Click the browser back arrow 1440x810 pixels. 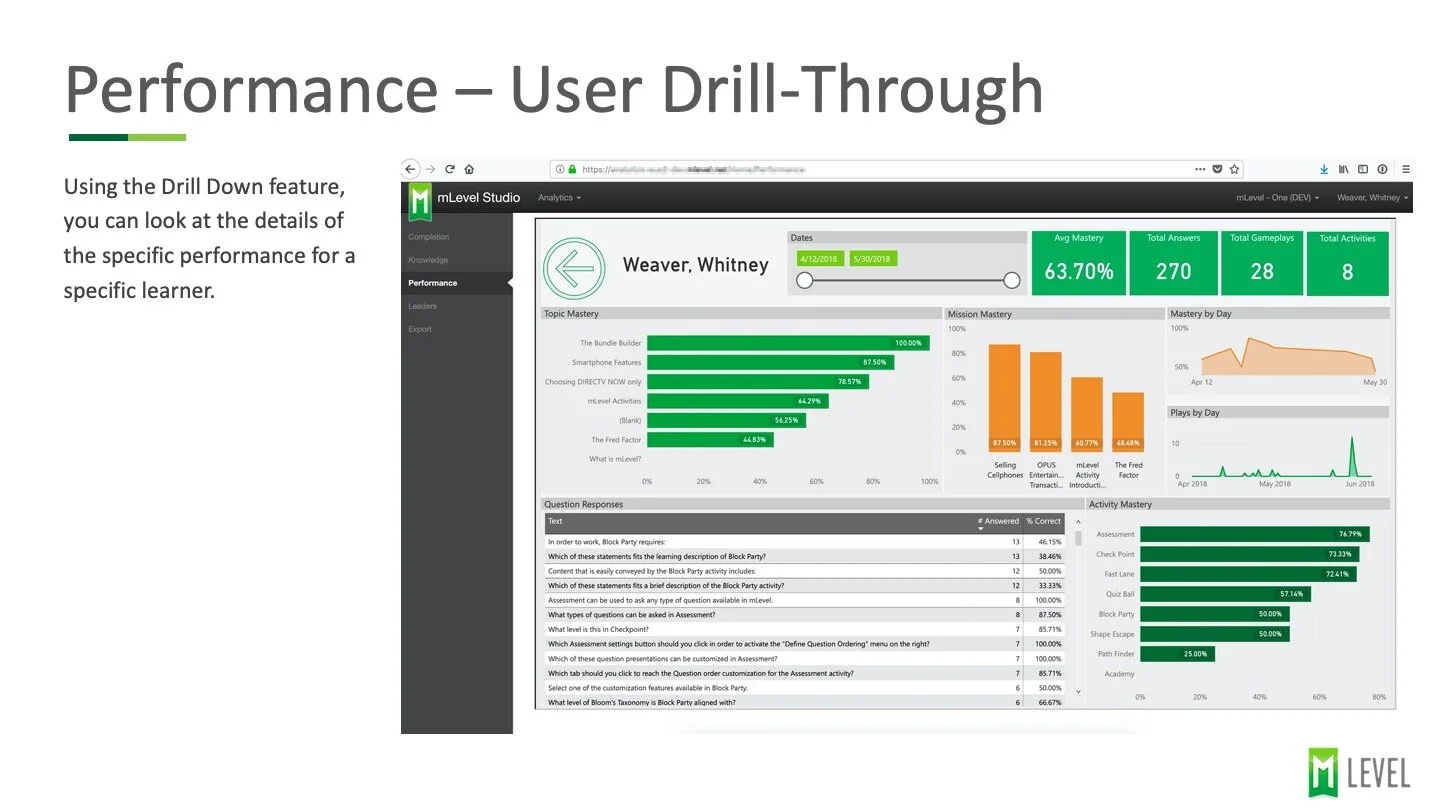tap(410, 169)
